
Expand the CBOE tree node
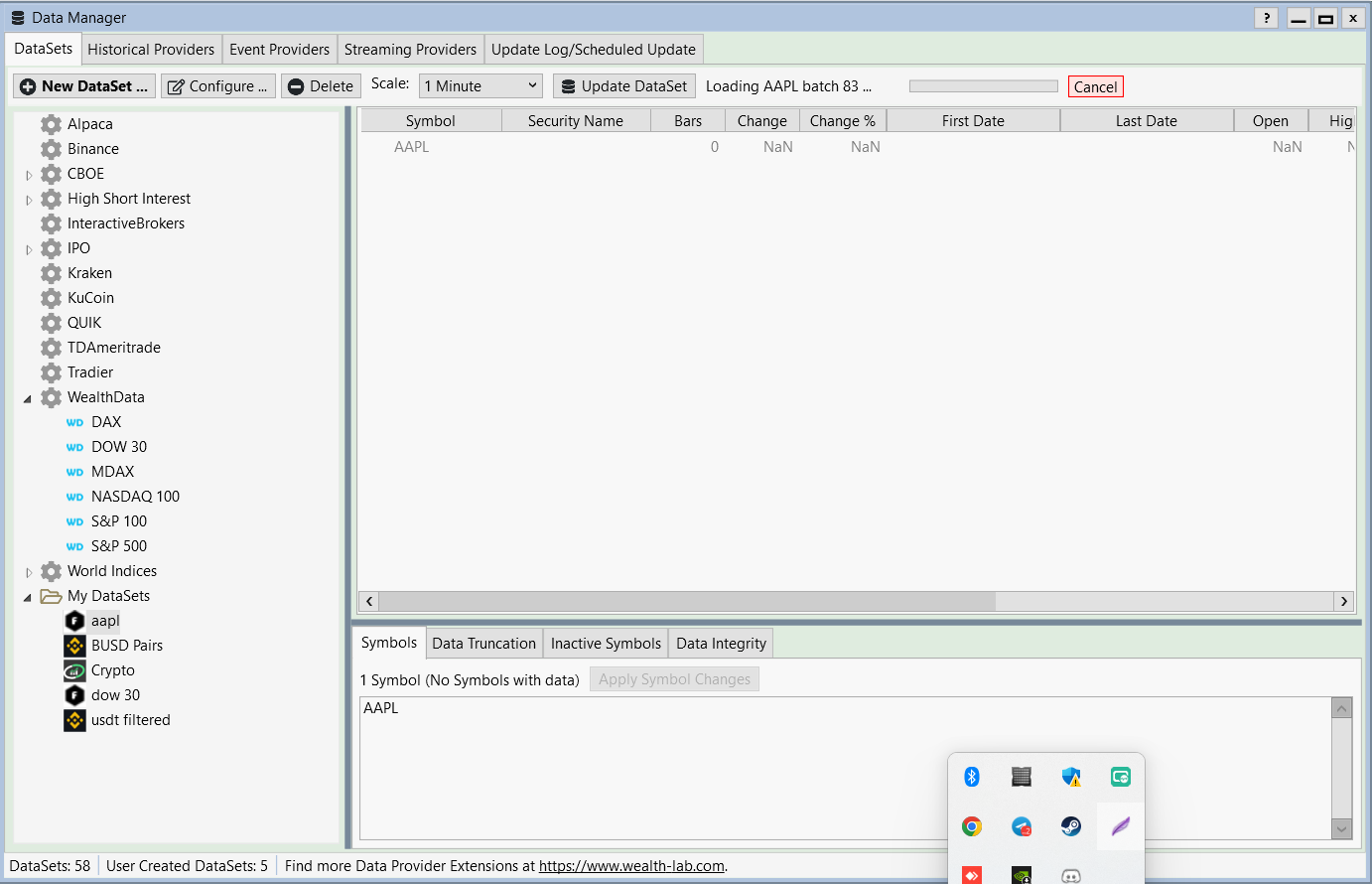(29, 175)
